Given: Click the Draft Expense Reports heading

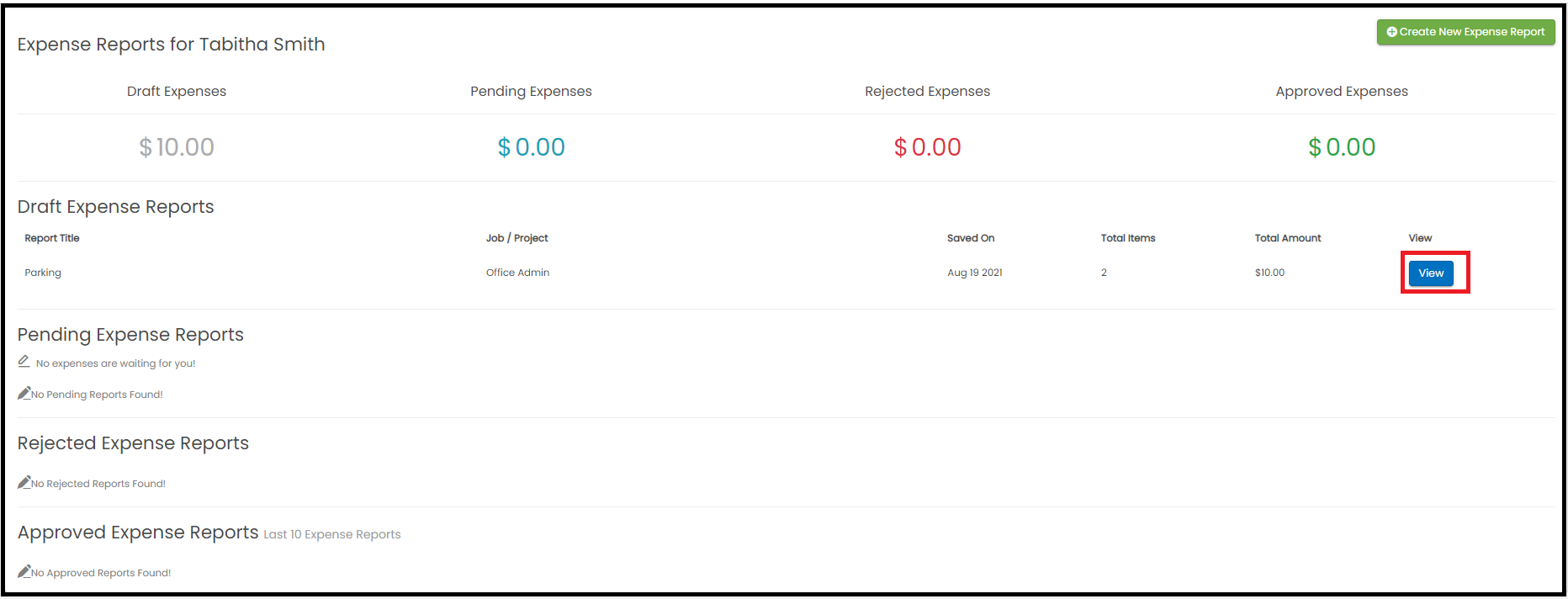Looking at the screenshot, I should point(116,207).
